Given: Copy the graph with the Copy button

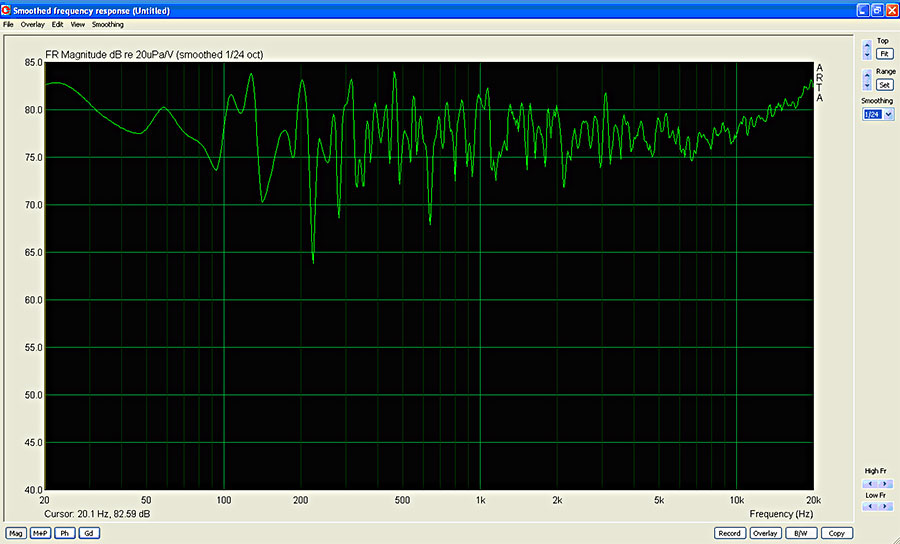Looking at the screenshot, I should (837, 533).
